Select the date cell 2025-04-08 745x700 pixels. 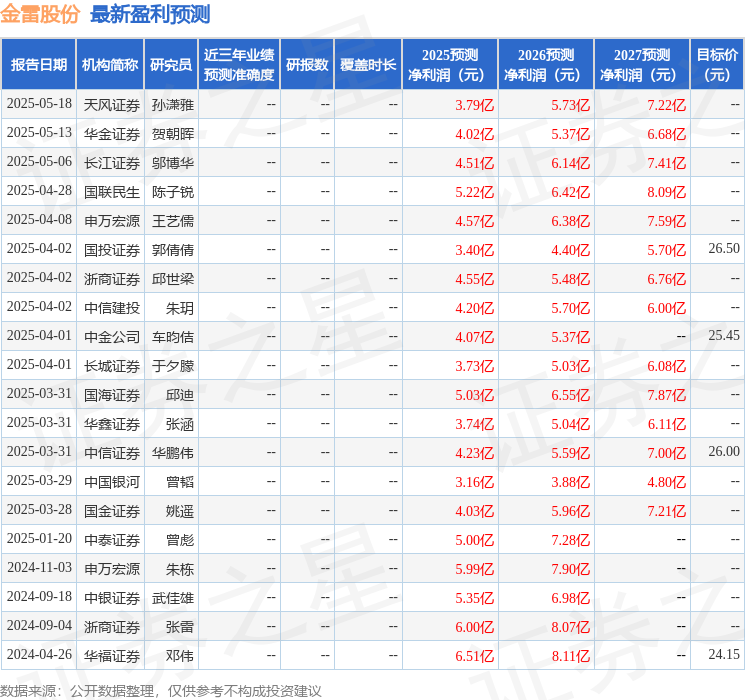pyautogui.click(x=39, y=220)
